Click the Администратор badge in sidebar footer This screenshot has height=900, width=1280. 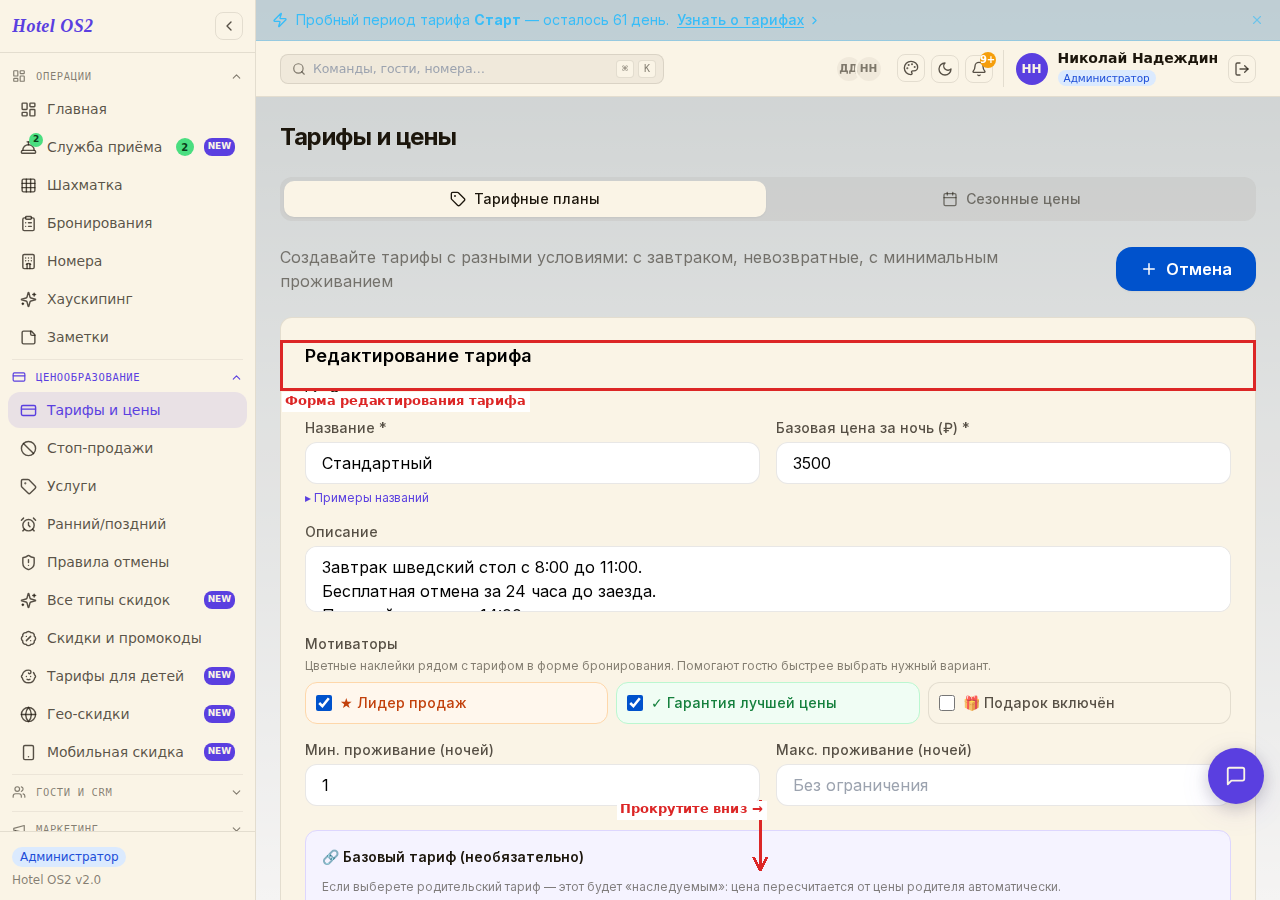coord(69,857)
